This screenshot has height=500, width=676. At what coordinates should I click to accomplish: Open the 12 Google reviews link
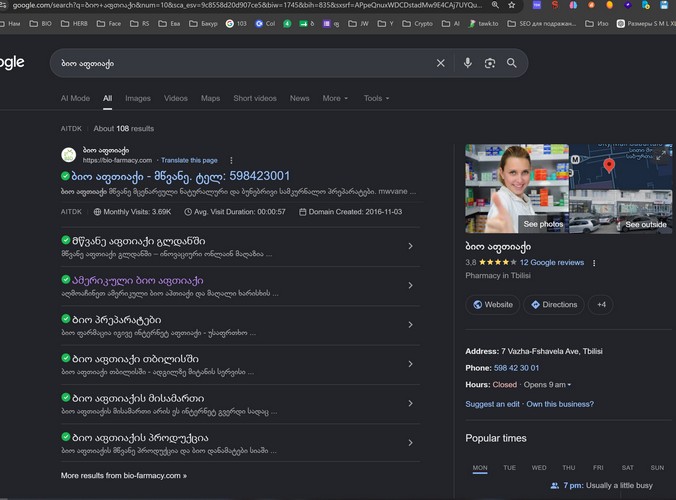coord(552,262)
